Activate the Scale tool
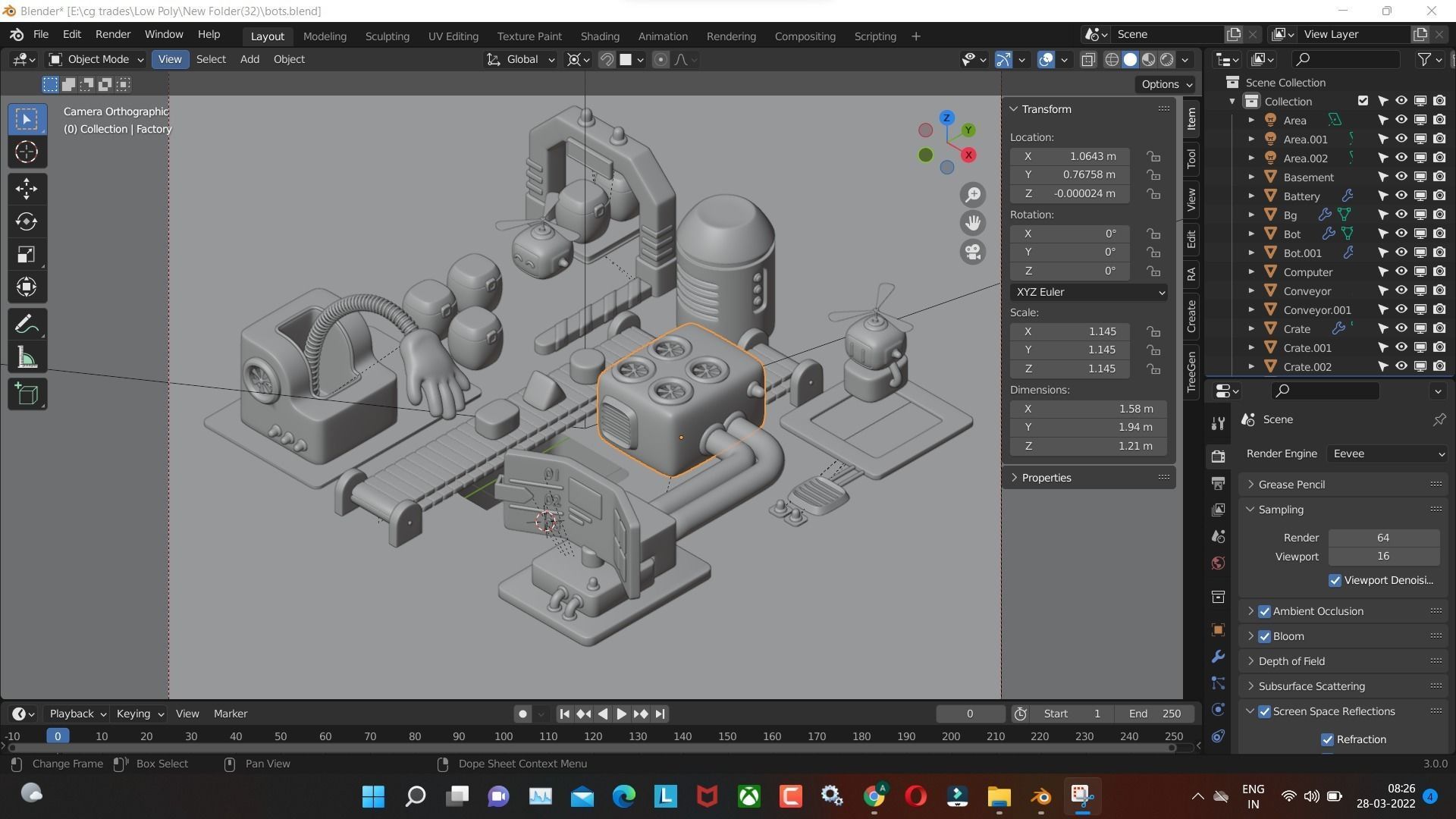The height and width of the screenshot is (819, 1456). coord(27,255)
